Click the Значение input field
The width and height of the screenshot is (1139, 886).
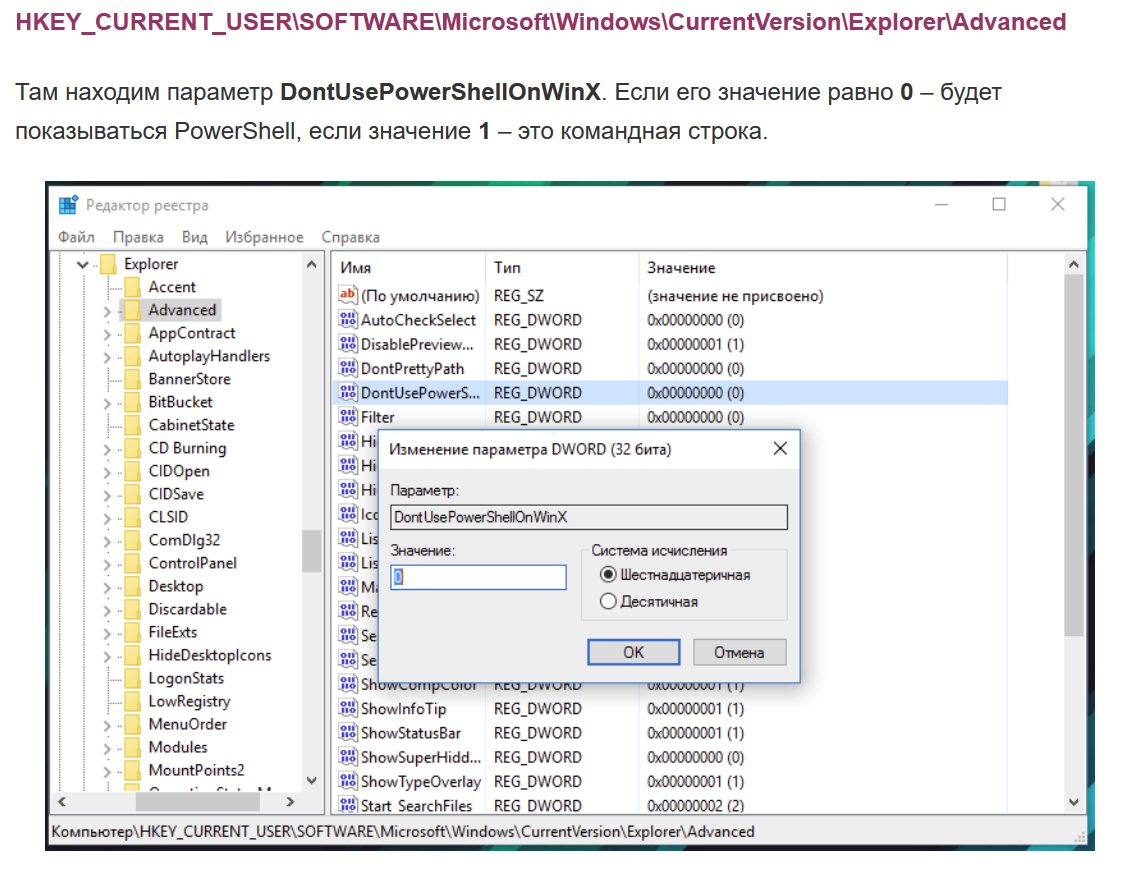(478, 577)
